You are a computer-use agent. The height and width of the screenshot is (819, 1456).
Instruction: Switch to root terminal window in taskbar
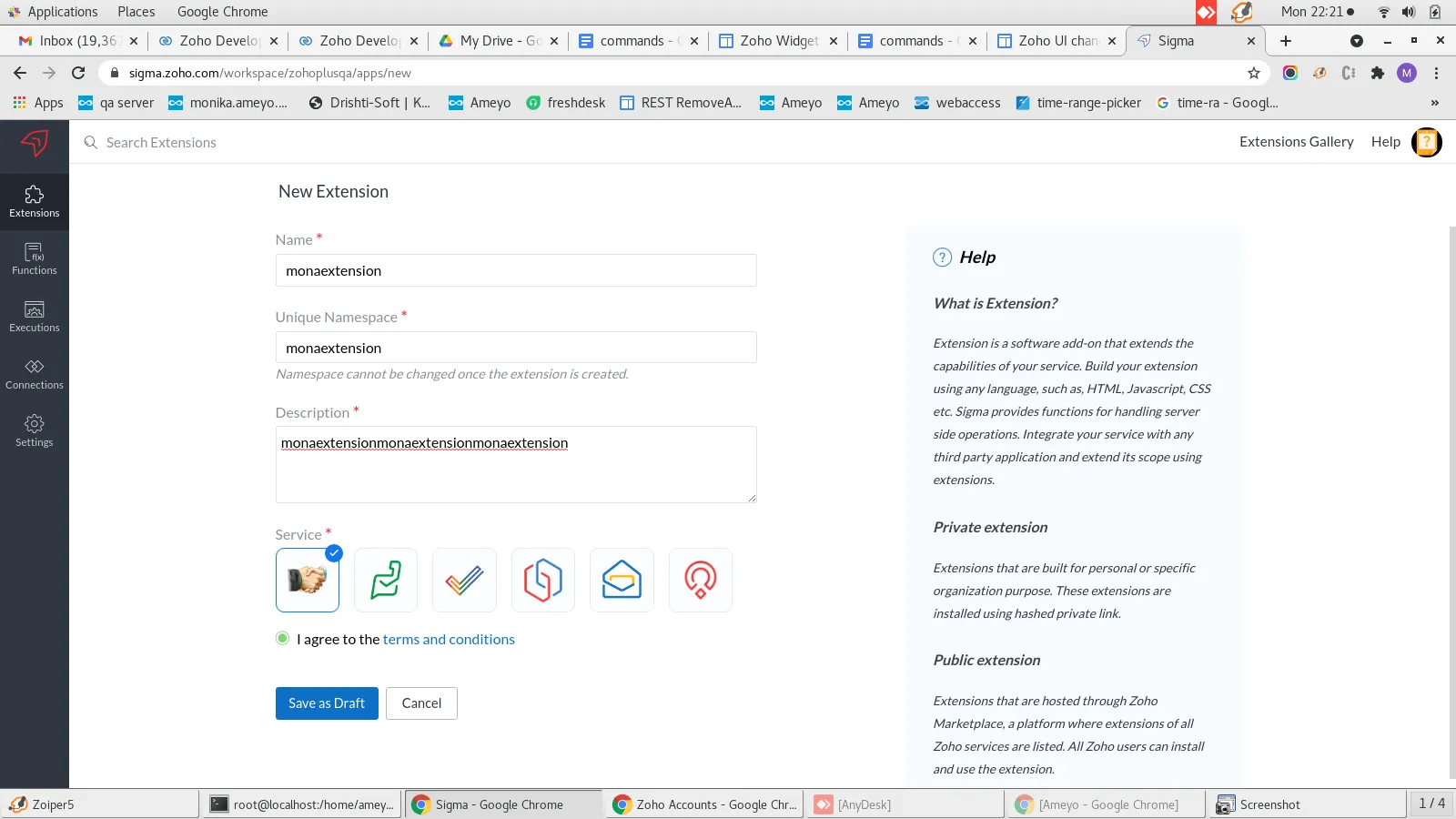[302, 804]
